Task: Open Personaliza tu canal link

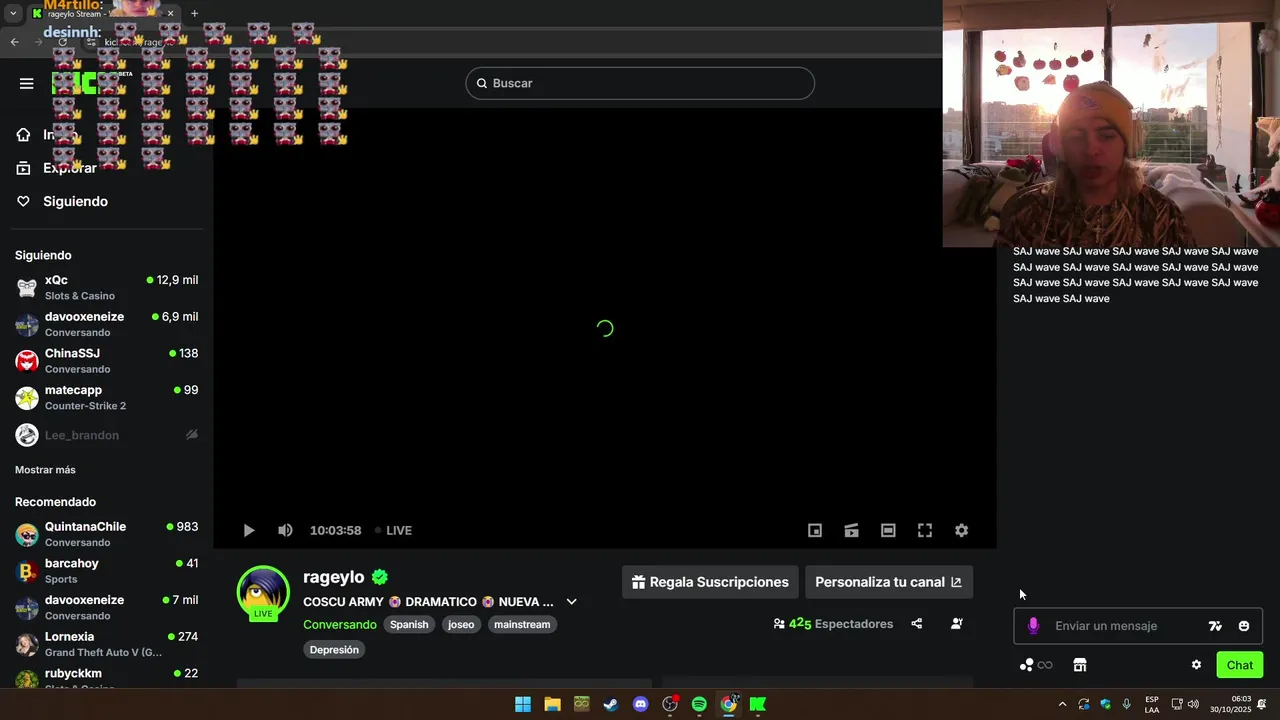Action: (x=888, y=582)
